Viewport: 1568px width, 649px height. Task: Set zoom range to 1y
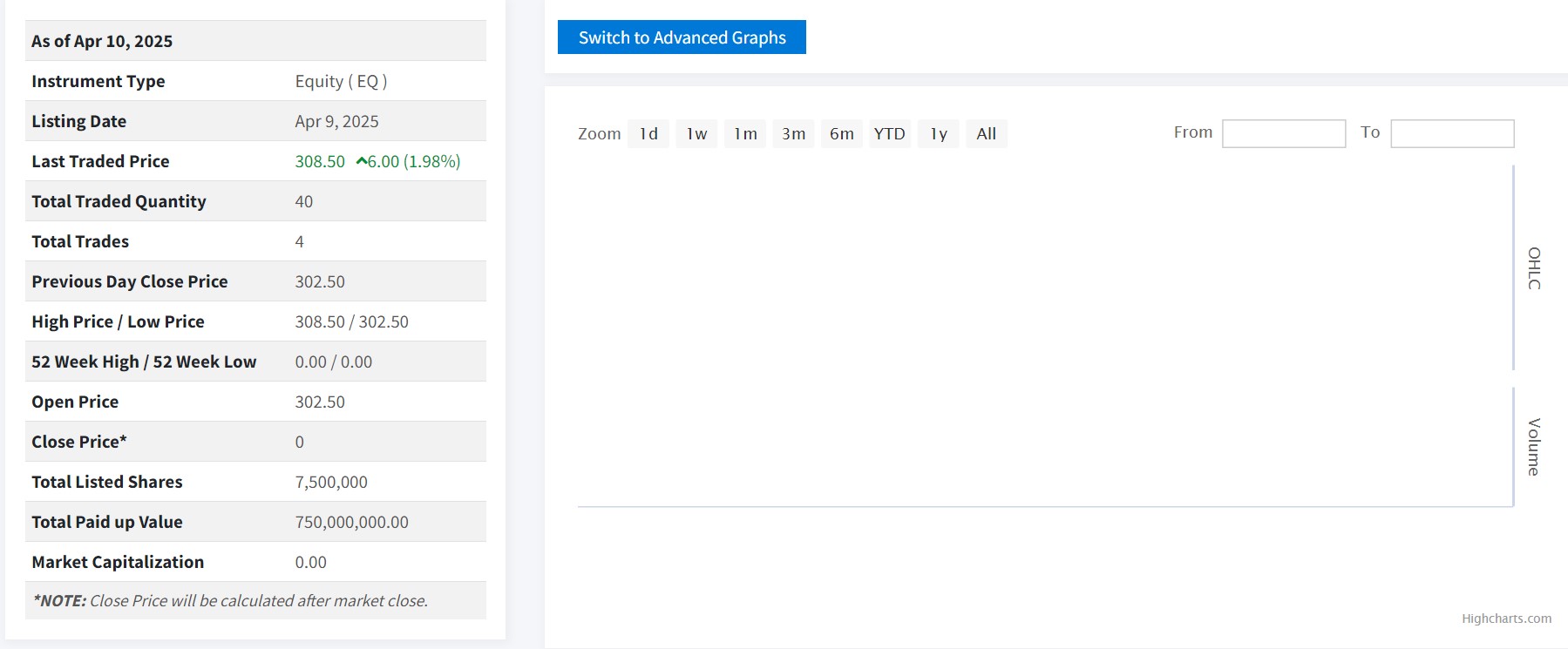(x=938, y=133)
